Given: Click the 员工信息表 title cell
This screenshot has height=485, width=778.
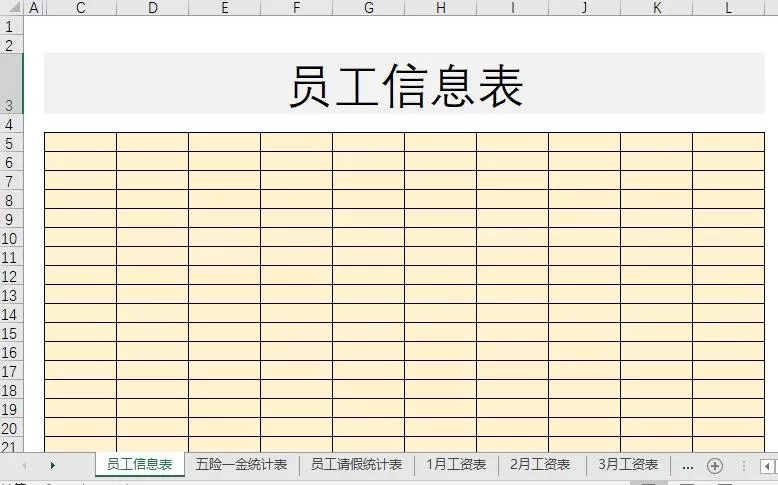Looking at the screenshot, I should click(405, 85).
